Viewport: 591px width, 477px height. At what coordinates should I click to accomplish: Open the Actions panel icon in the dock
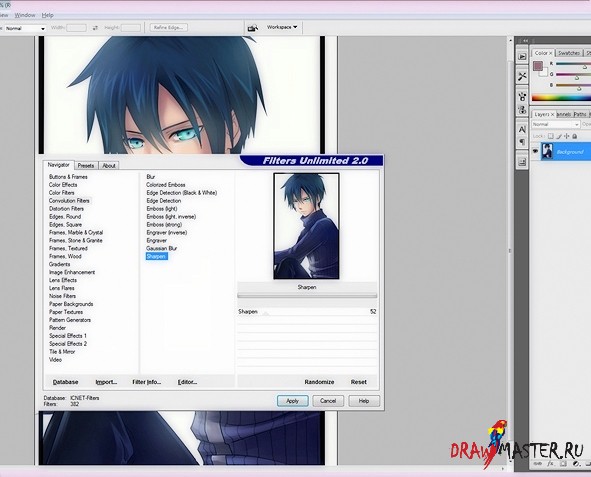coord(522,57)
